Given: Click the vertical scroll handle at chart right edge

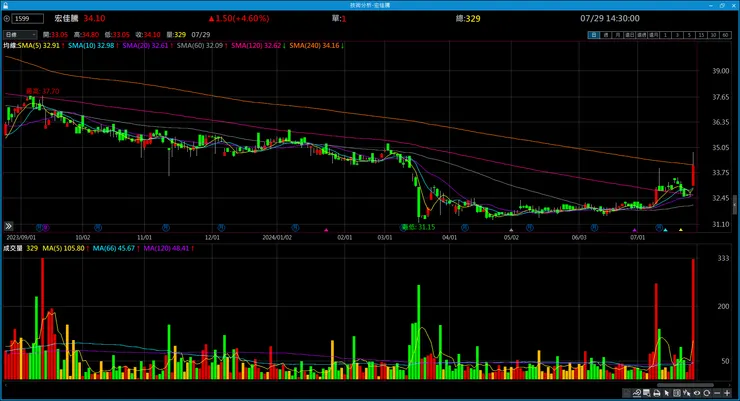Looking at the screenshot, I should [734, 206].
